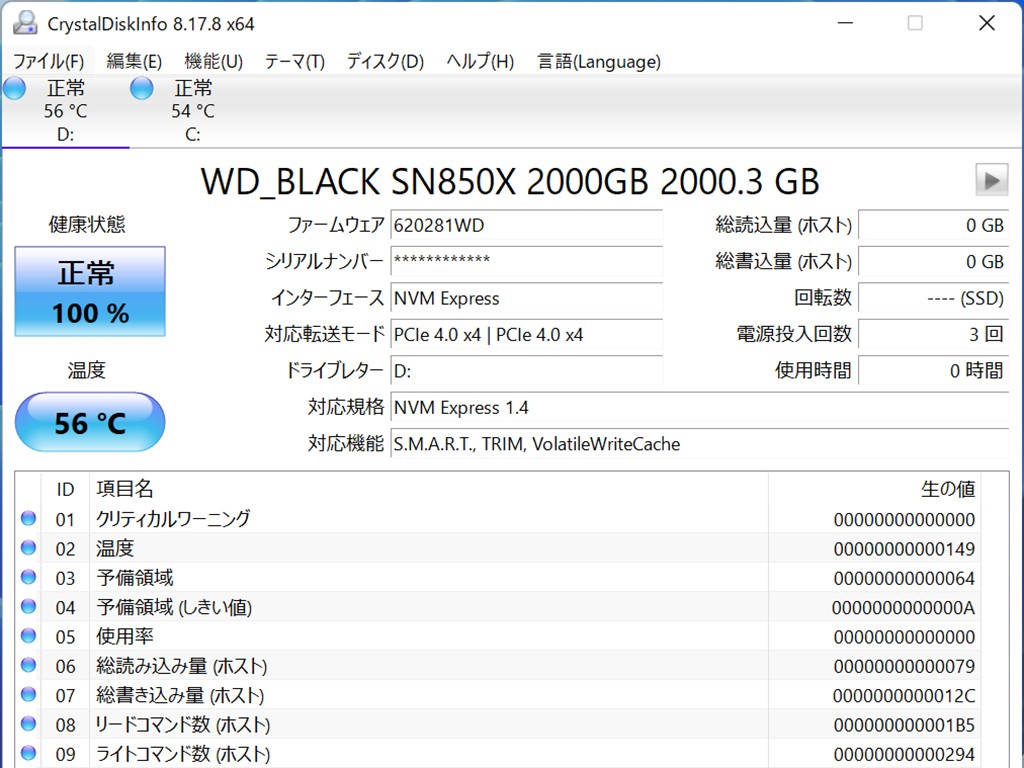Click the 生の値 column header
1024x768 pixels.
(946, 489)
